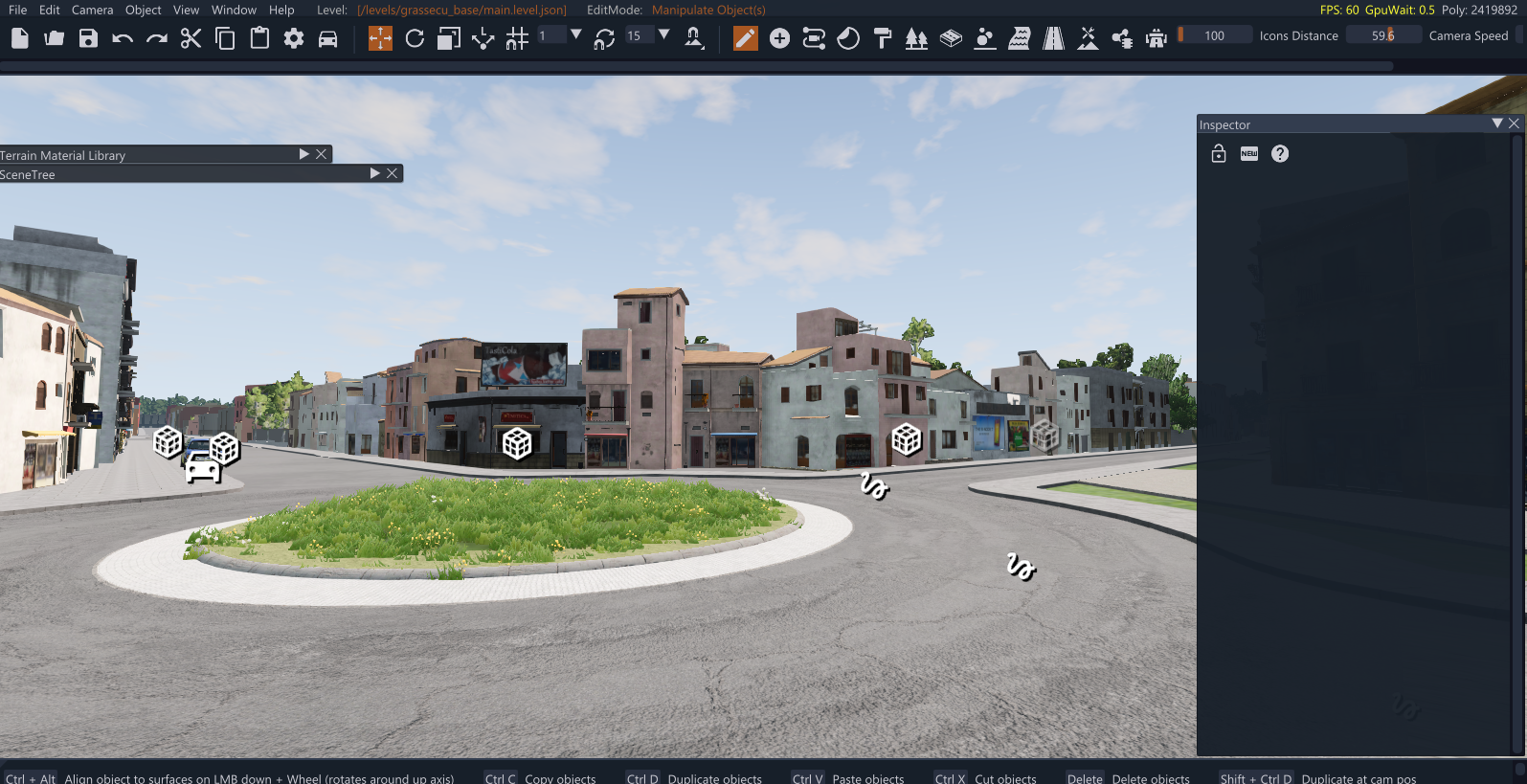
Task: Click the car icon in the toolbar
Action: point(328,38)
